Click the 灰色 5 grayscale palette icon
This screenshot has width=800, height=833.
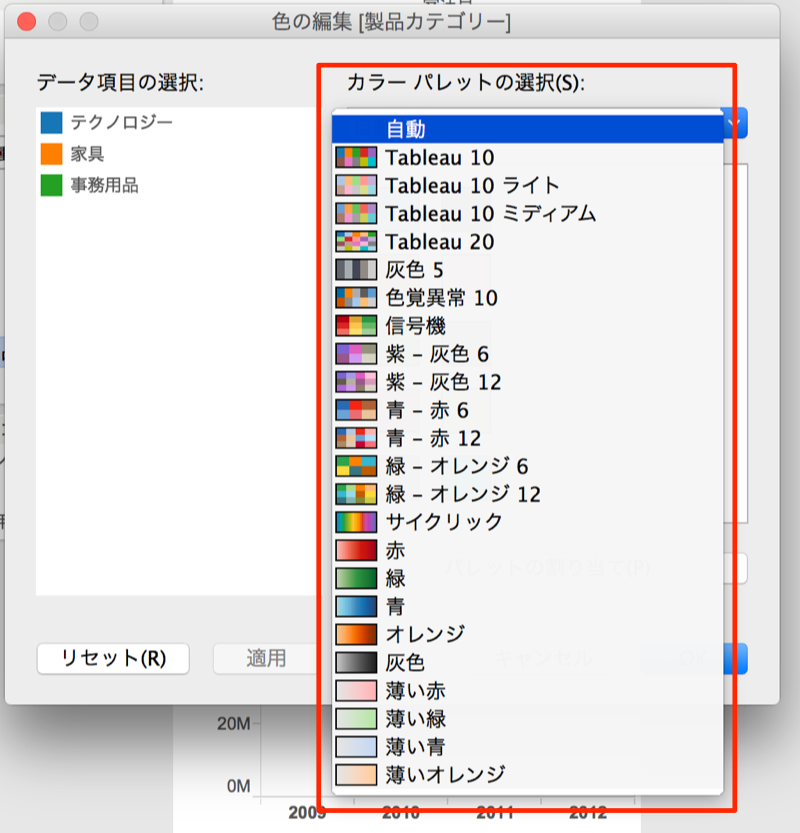coord(357,269)
